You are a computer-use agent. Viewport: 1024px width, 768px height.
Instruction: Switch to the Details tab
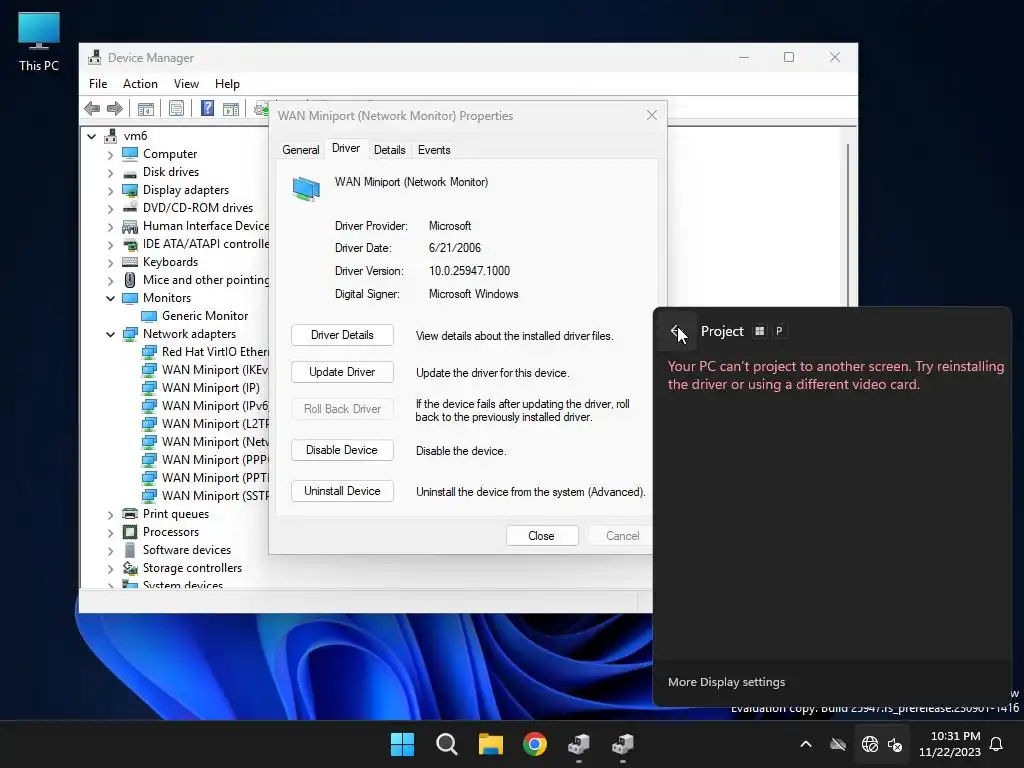pos(389,150)
